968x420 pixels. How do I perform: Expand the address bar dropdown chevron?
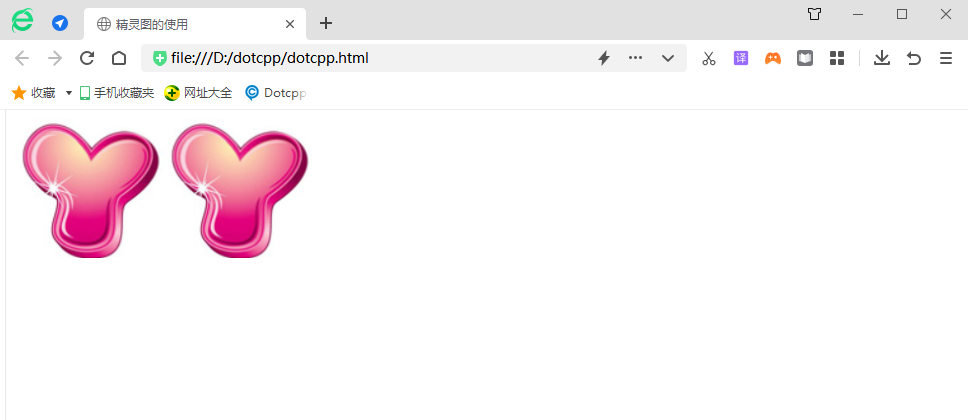668,58
